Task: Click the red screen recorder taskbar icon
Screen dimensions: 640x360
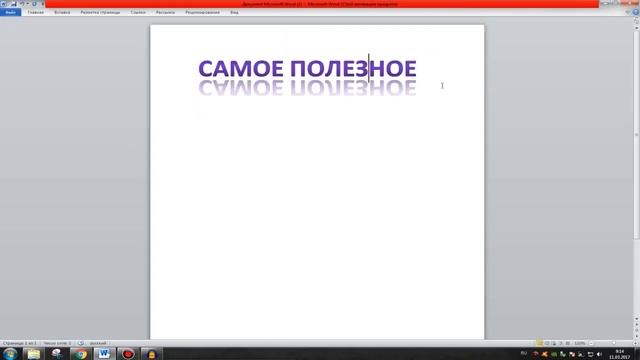Action: click(128, 353)
